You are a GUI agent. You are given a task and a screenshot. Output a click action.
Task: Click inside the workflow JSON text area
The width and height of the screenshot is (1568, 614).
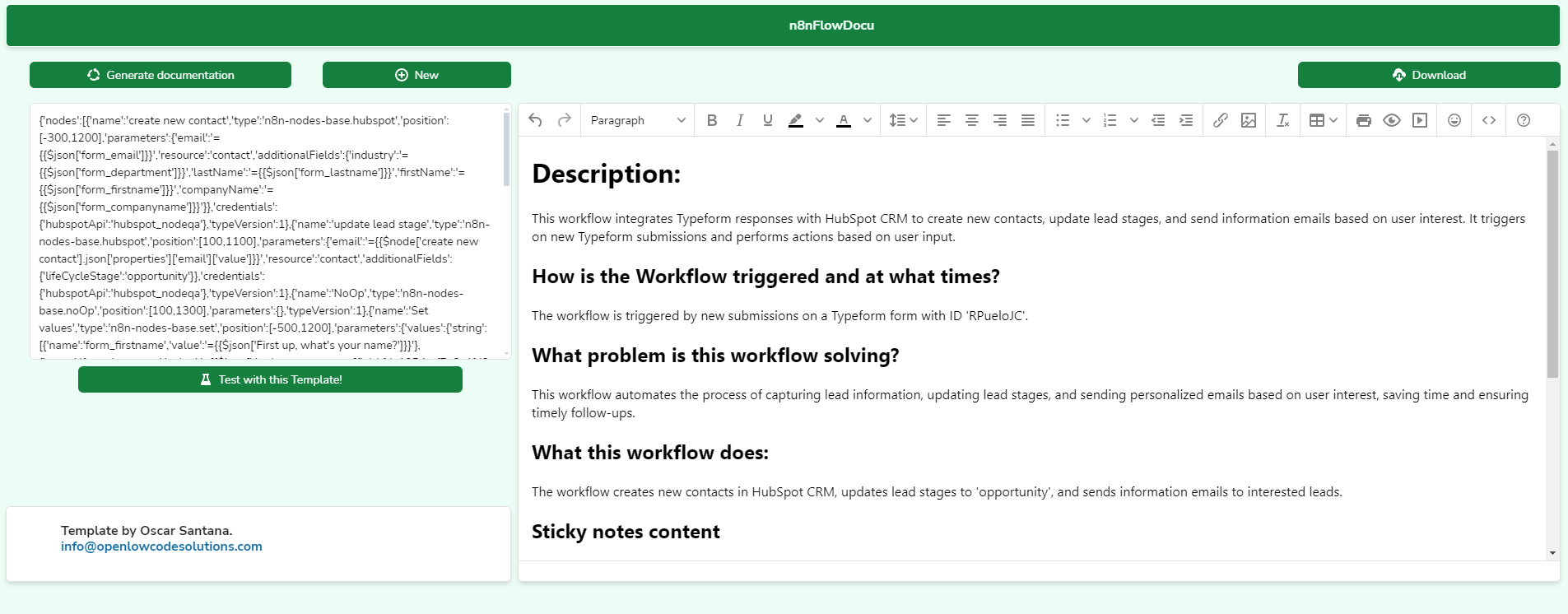point(263,230)
